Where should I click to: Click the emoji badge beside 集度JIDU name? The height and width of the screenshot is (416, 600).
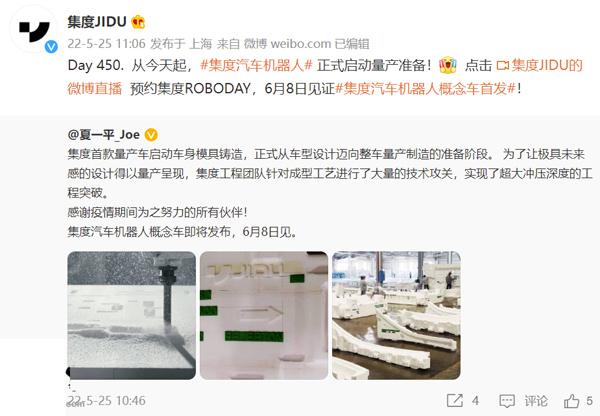[138, 22]
